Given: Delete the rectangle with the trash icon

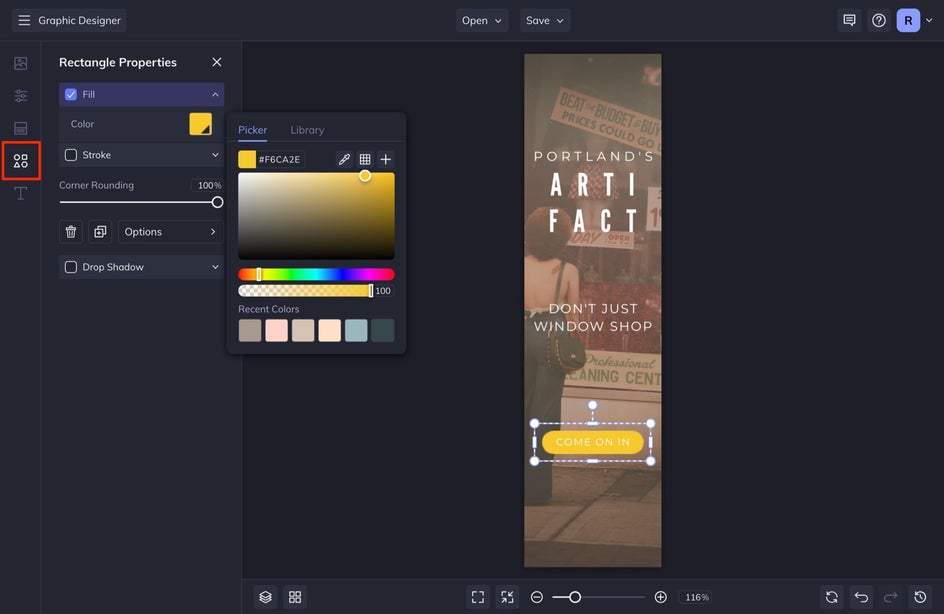Looking at the screenshot, I should [70, 232].
